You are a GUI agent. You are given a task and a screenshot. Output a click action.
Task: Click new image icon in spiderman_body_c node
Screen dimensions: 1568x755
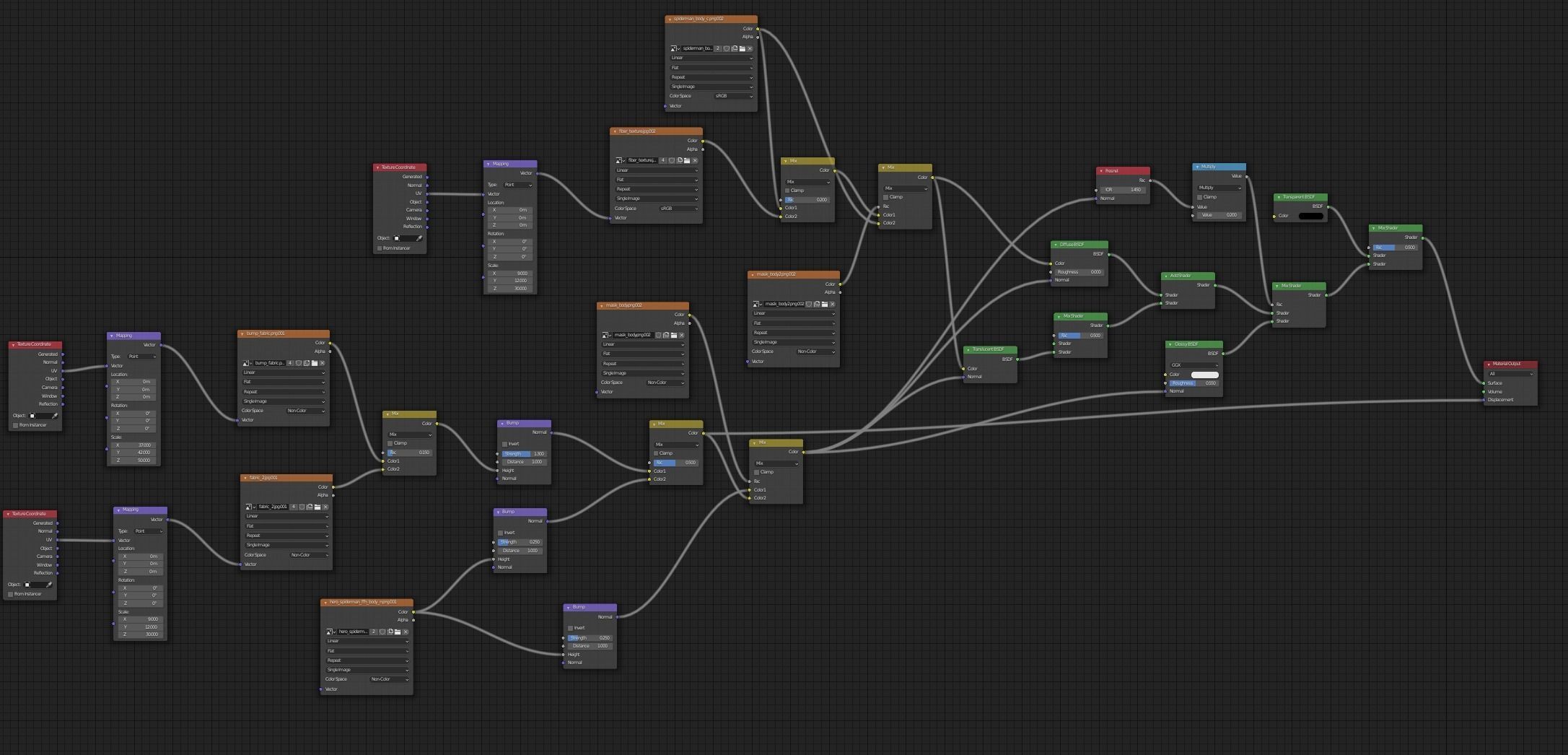point(734,48)
